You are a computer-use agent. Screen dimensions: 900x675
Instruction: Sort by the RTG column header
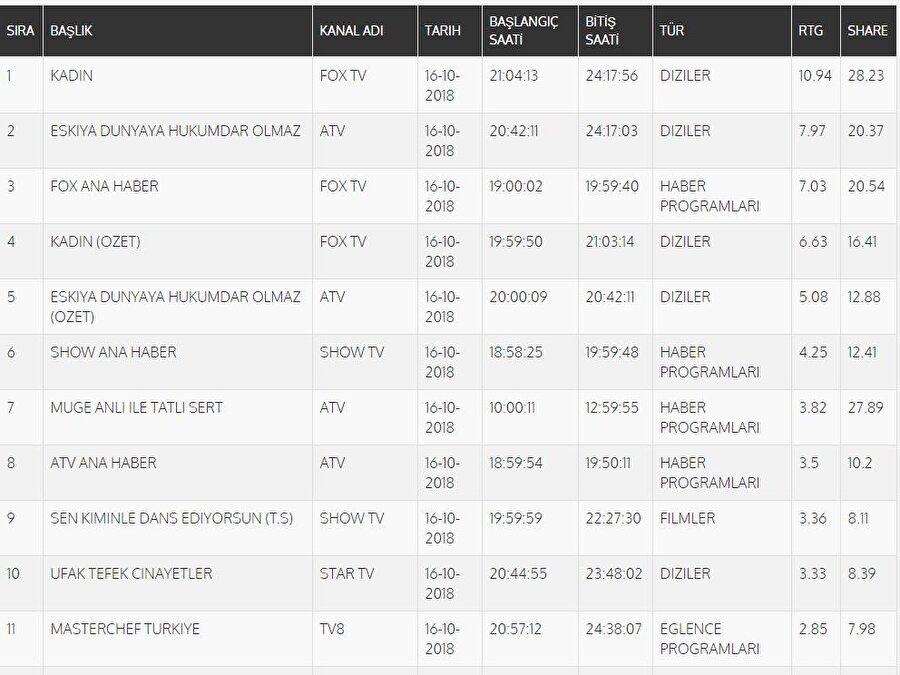point(811,31)
